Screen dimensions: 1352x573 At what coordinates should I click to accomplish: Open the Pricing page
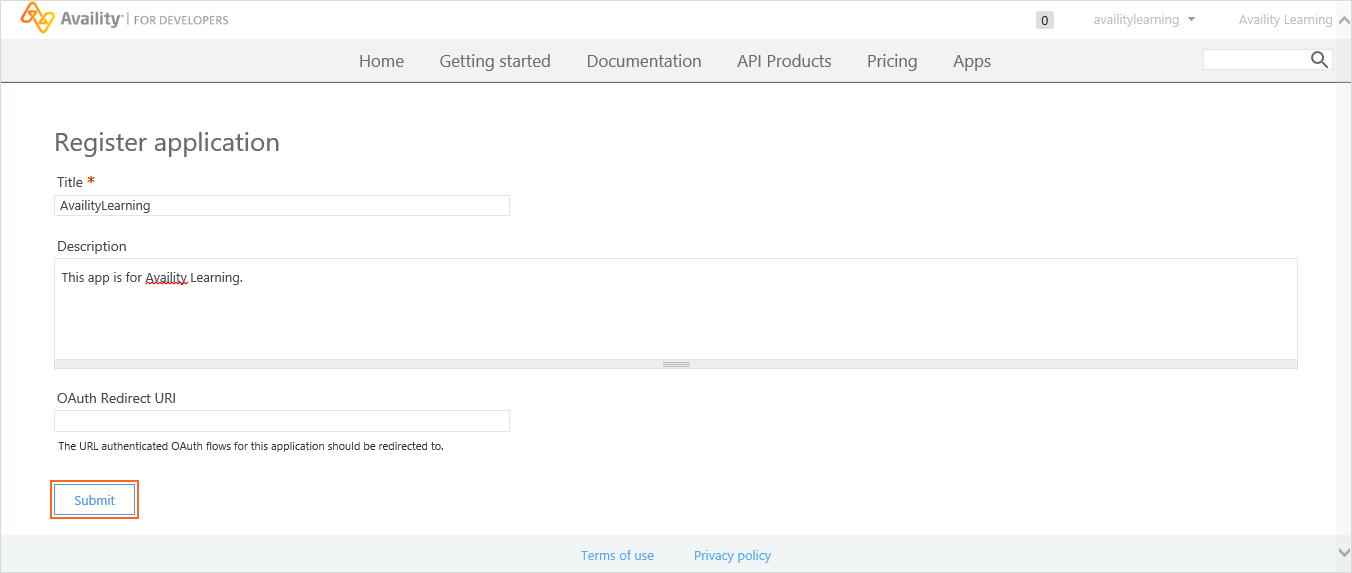[892, 61]
